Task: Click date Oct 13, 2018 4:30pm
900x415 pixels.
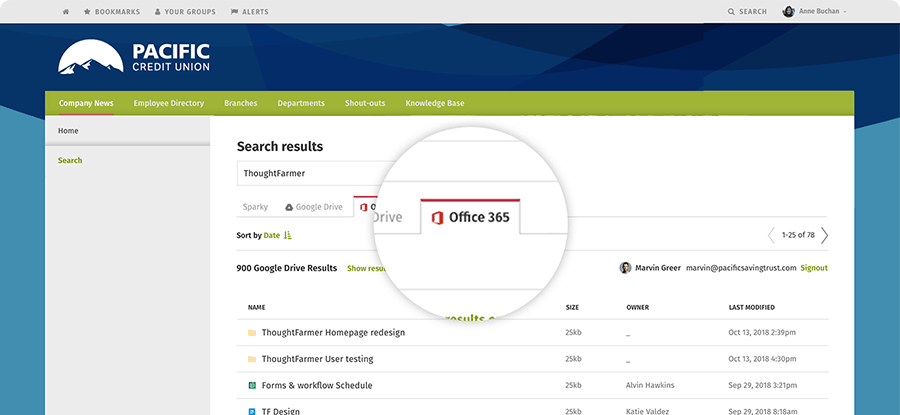Action: [x=762, y=359]
